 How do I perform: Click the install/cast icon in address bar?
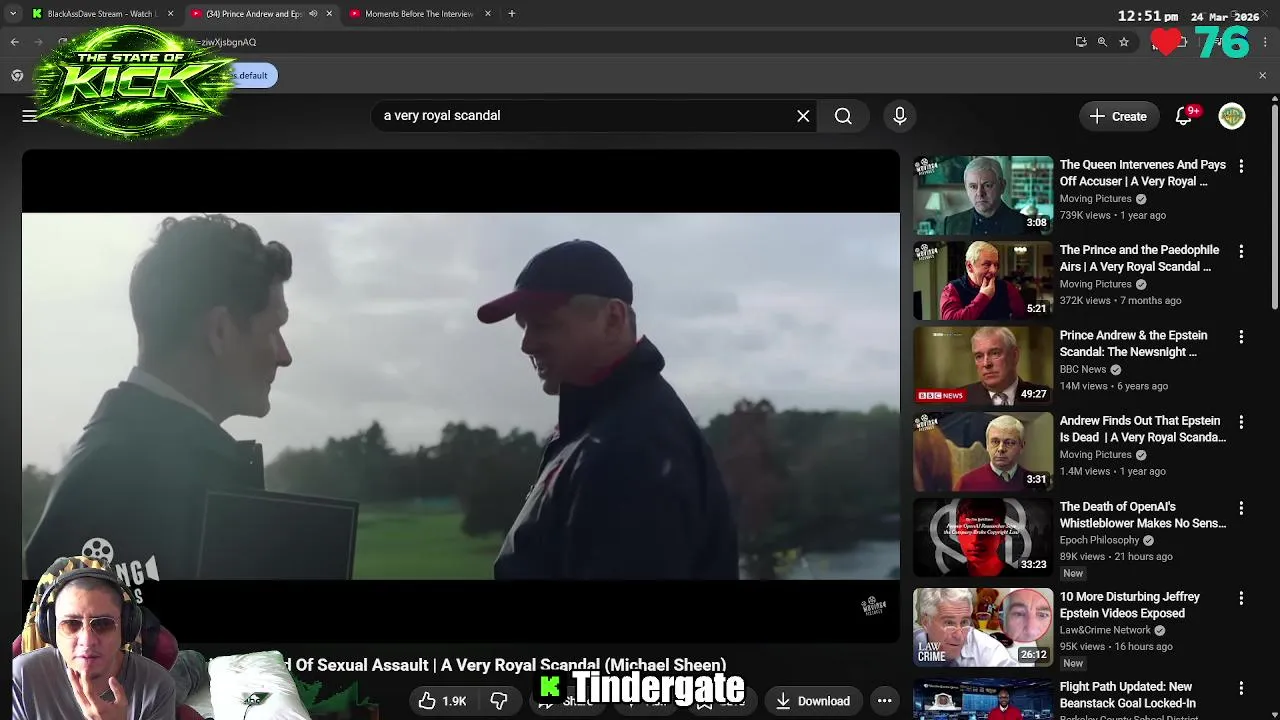(1081, 42)
